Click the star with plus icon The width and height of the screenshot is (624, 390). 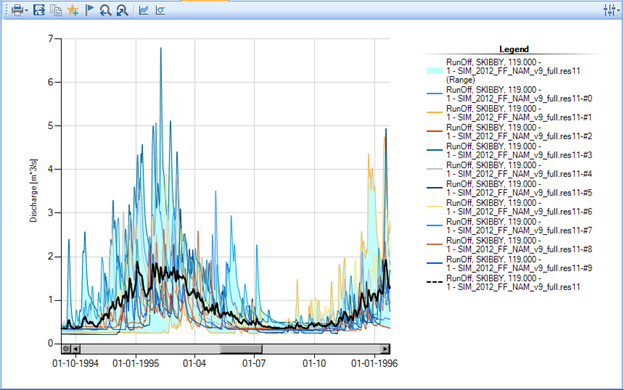73,10
